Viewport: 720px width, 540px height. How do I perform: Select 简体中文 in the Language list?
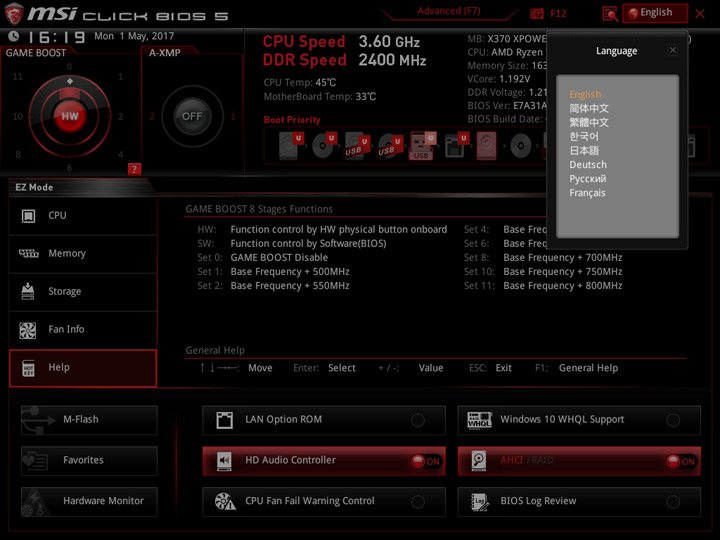589,108
